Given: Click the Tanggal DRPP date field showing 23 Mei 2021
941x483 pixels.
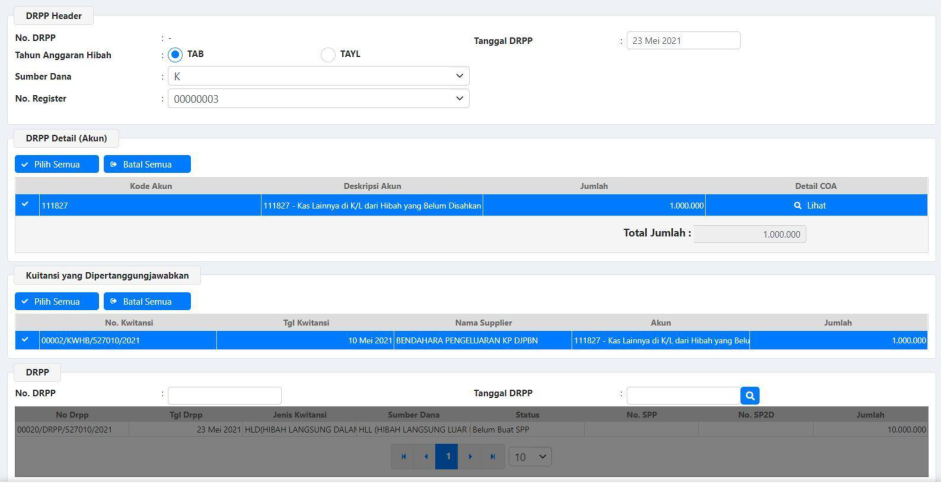Looking at the screenshot, I should (683, 41).
